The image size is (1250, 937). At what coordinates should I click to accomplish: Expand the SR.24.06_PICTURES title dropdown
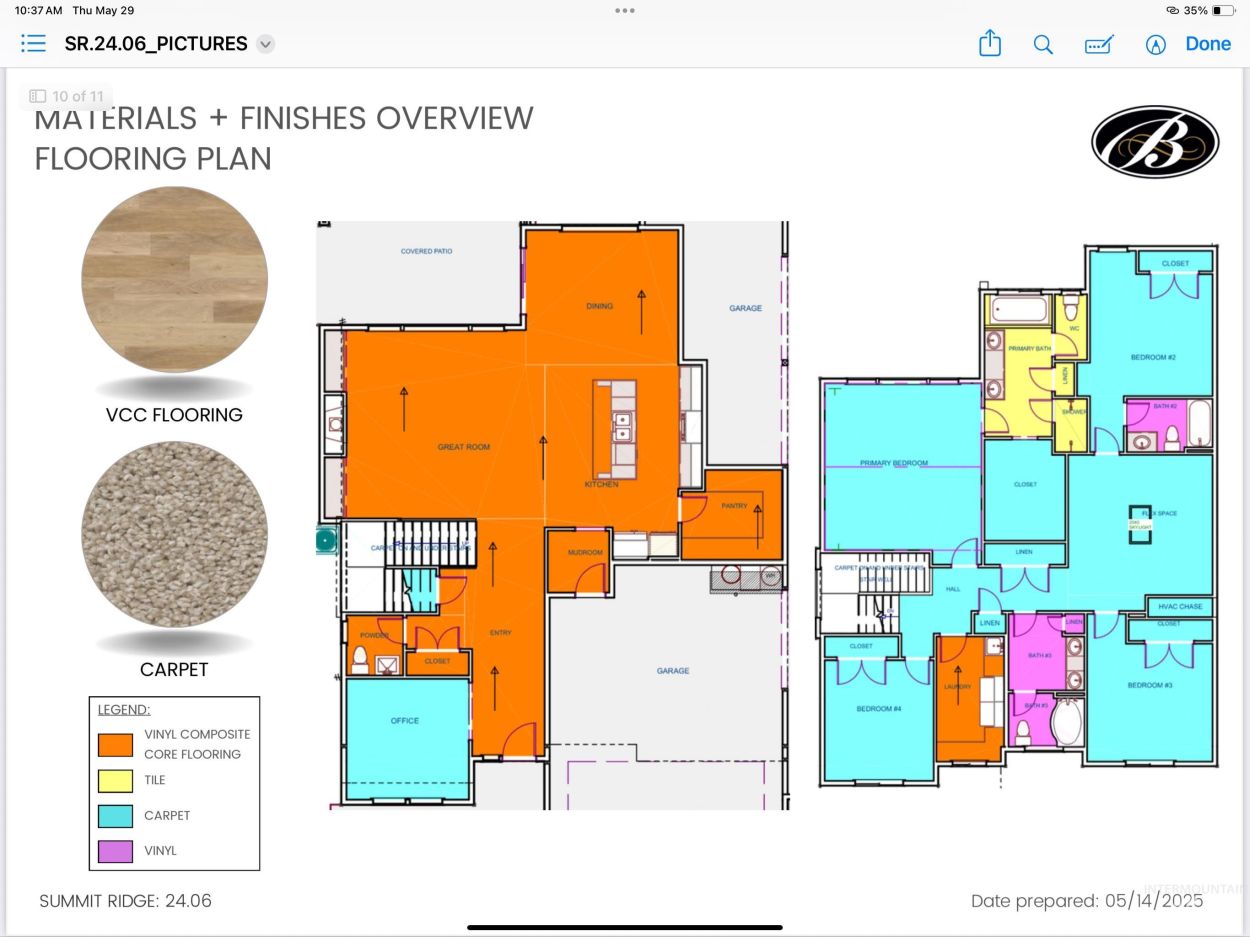point(265,44)
